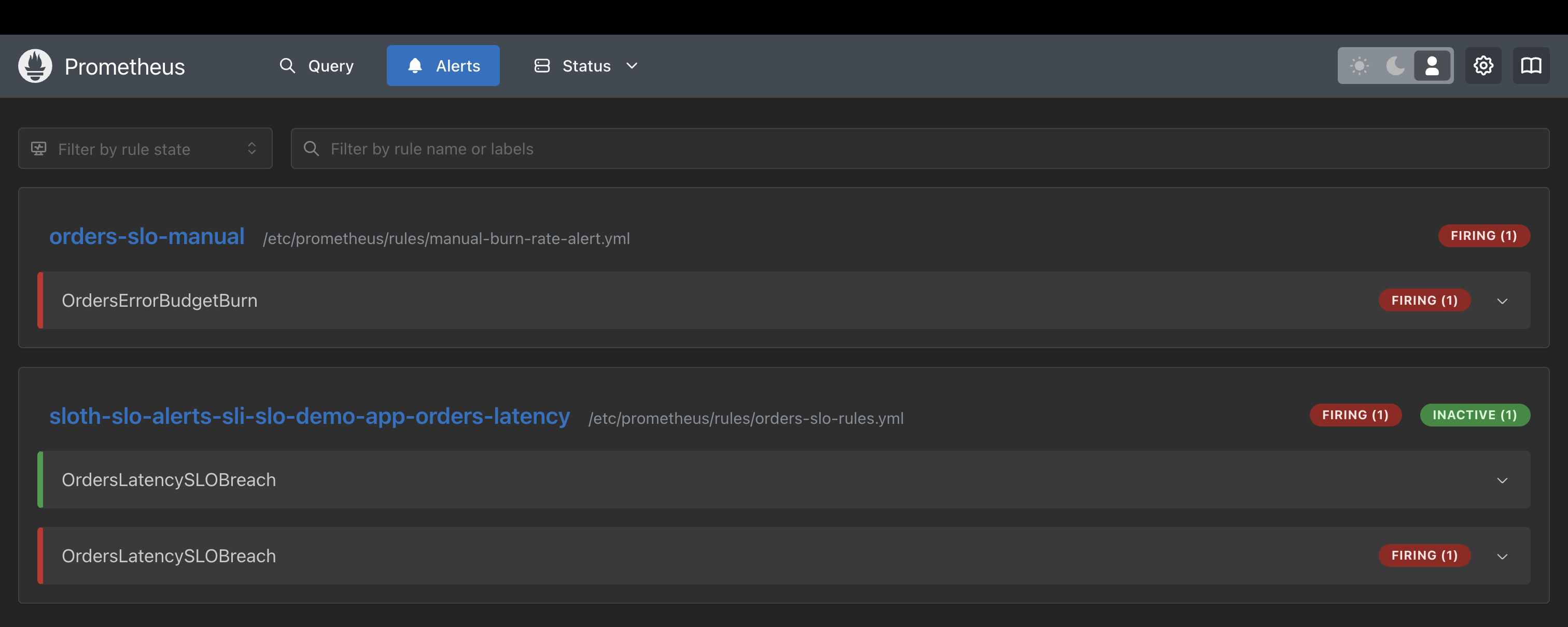Viewport: 1568px width, 627px height.
Task: Select browser-preferred theme user icon
Action: coord(1432,66)
